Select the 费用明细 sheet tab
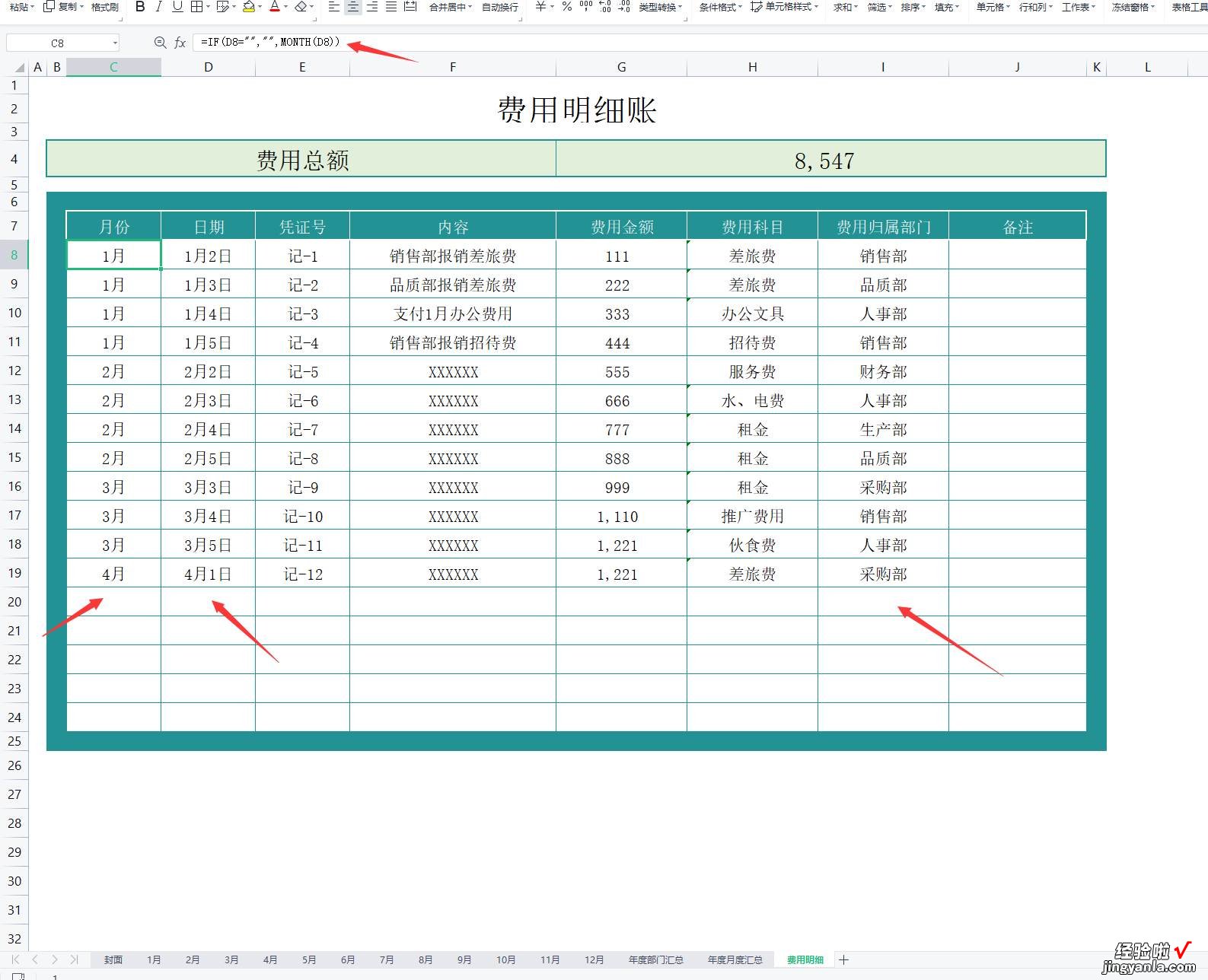Image resolution: width=1208 pixels, height=980 pixels. [x=805, y=959]
